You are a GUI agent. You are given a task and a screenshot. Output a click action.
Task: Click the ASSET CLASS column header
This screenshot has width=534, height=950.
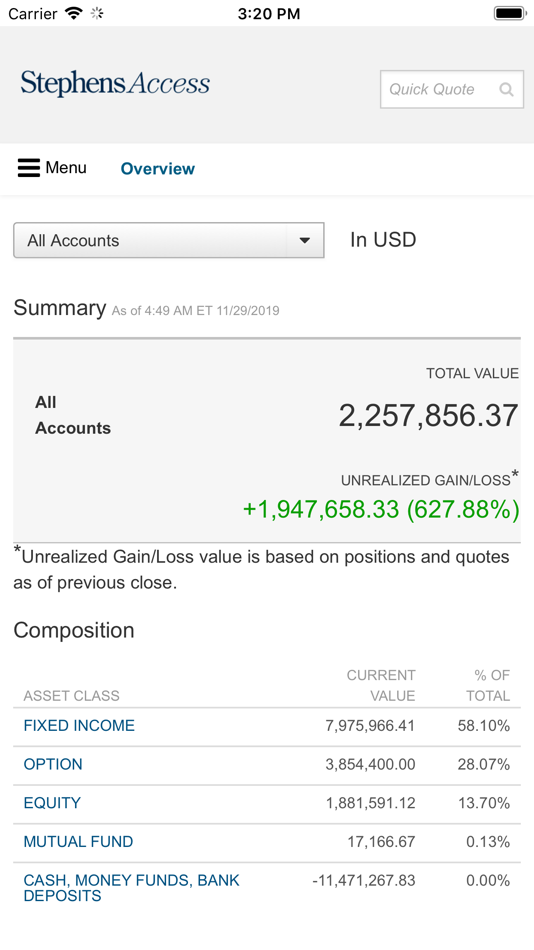72,696
